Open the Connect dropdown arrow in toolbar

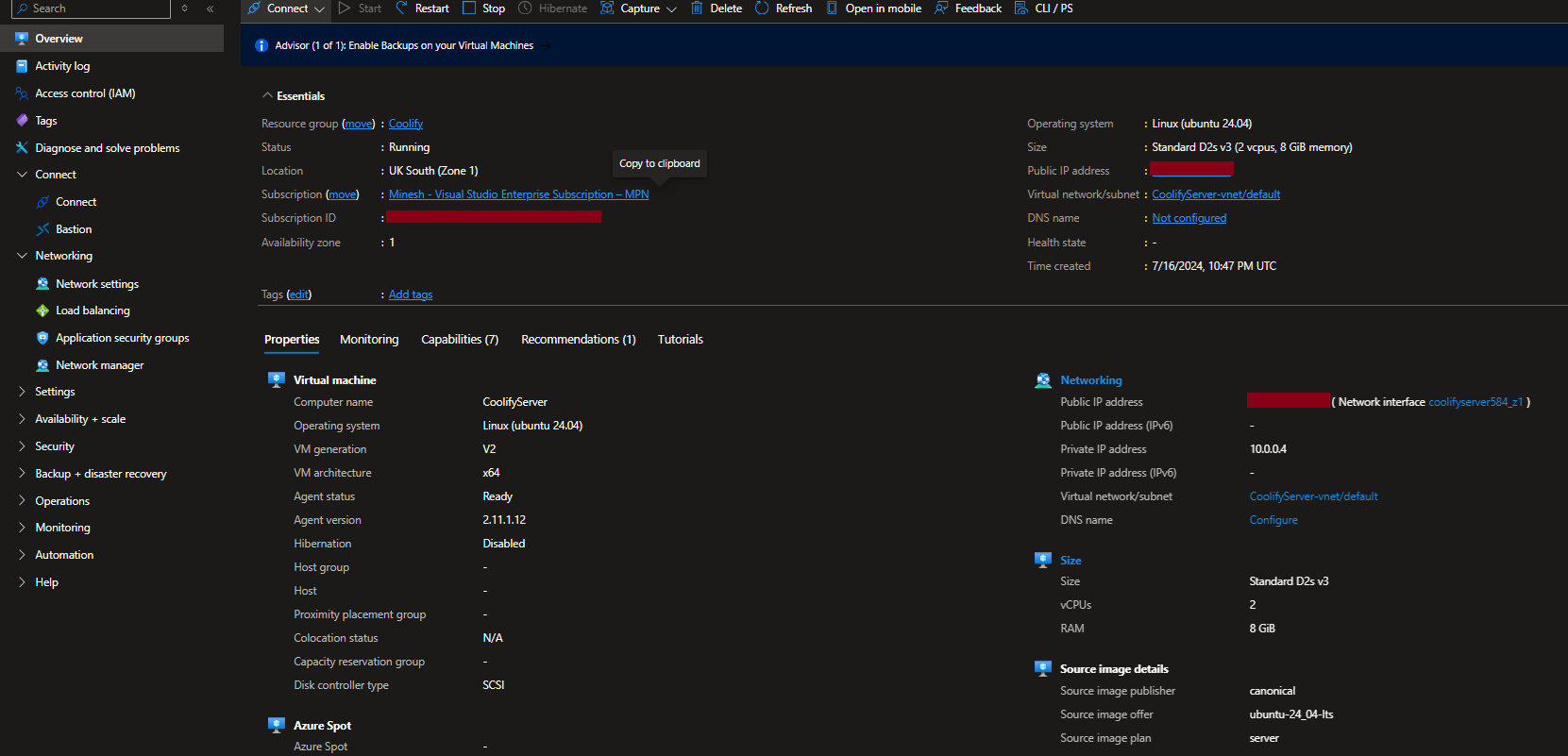coord(319,9)
